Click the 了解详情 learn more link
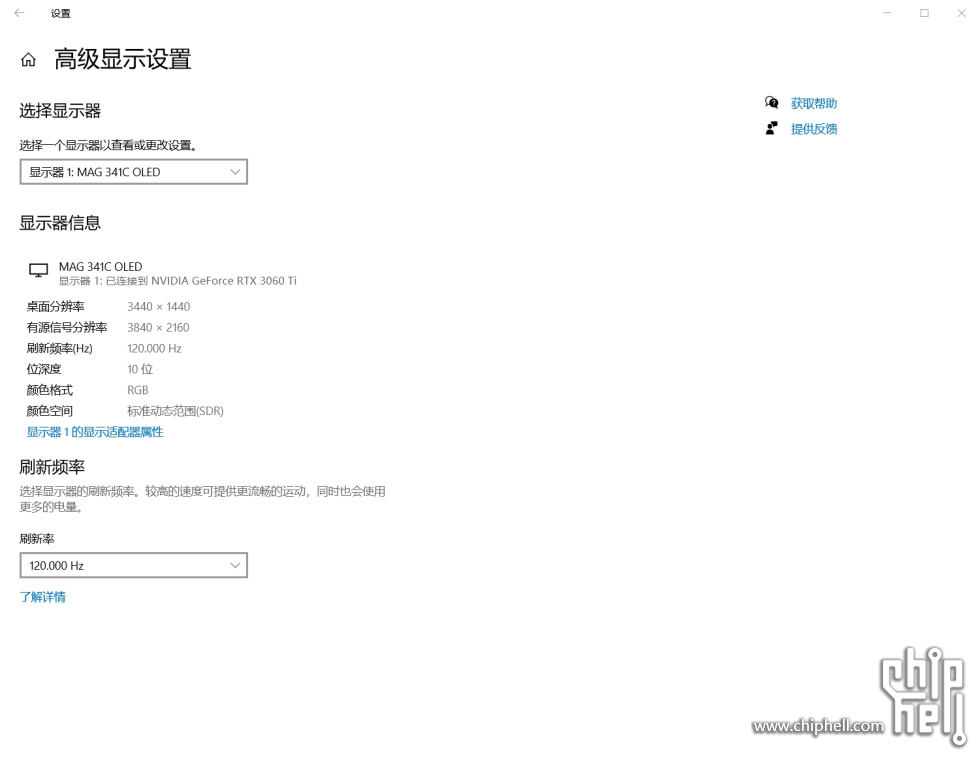Viewport: 980px width, 761px height. click(x=42, y=597)
